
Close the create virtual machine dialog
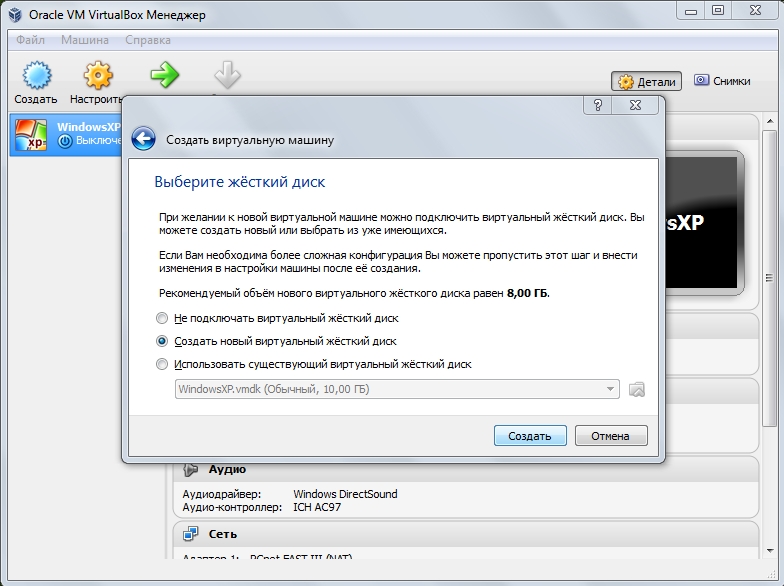[636, 106]
